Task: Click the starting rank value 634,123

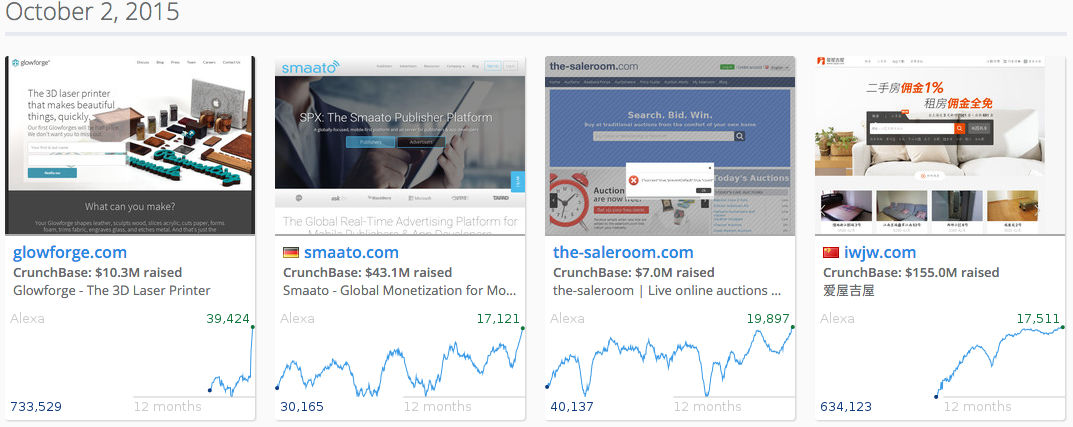Action: 846,406
